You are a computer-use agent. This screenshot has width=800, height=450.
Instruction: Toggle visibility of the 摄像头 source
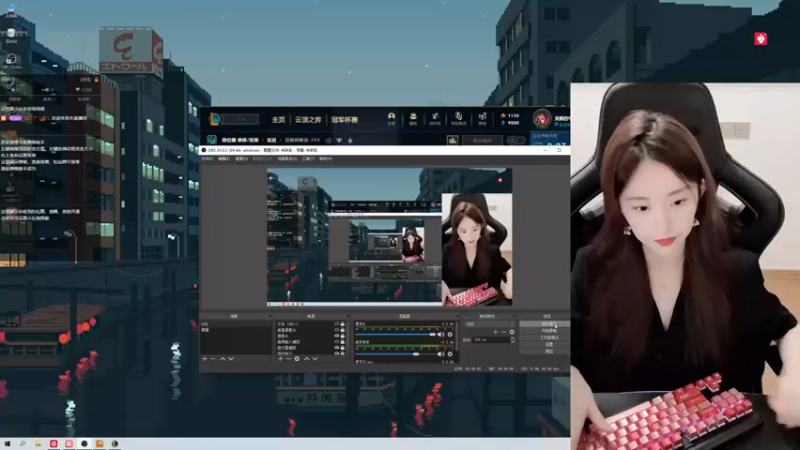(x=336, y=336)
